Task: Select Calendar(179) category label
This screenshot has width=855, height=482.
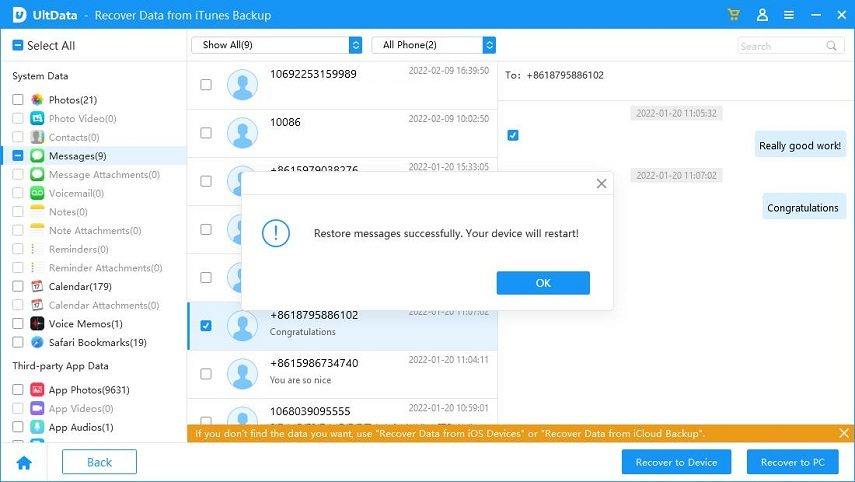Action: click(x=80, y=286)
